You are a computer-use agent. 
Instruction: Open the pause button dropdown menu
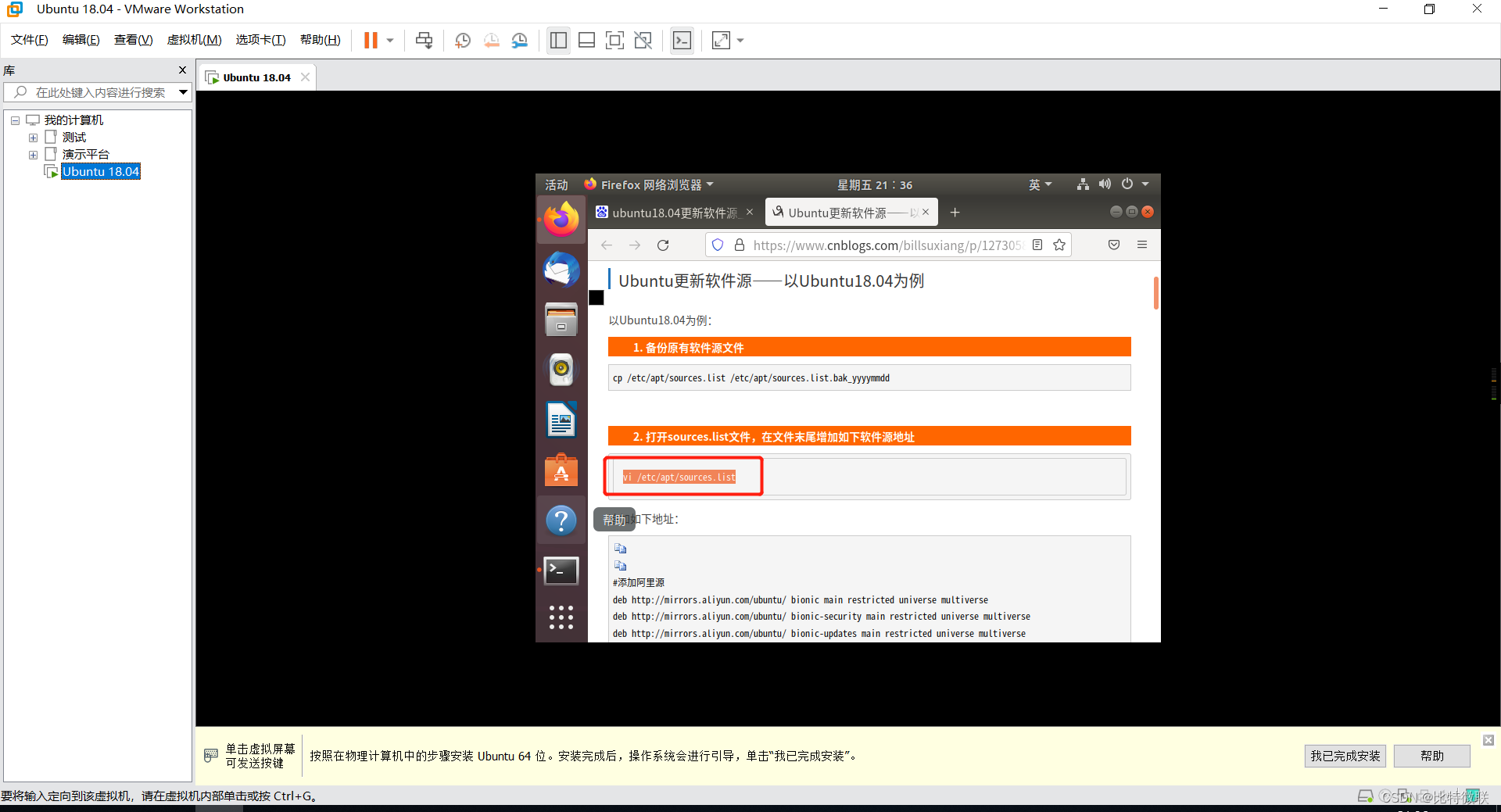pos(389,40)
